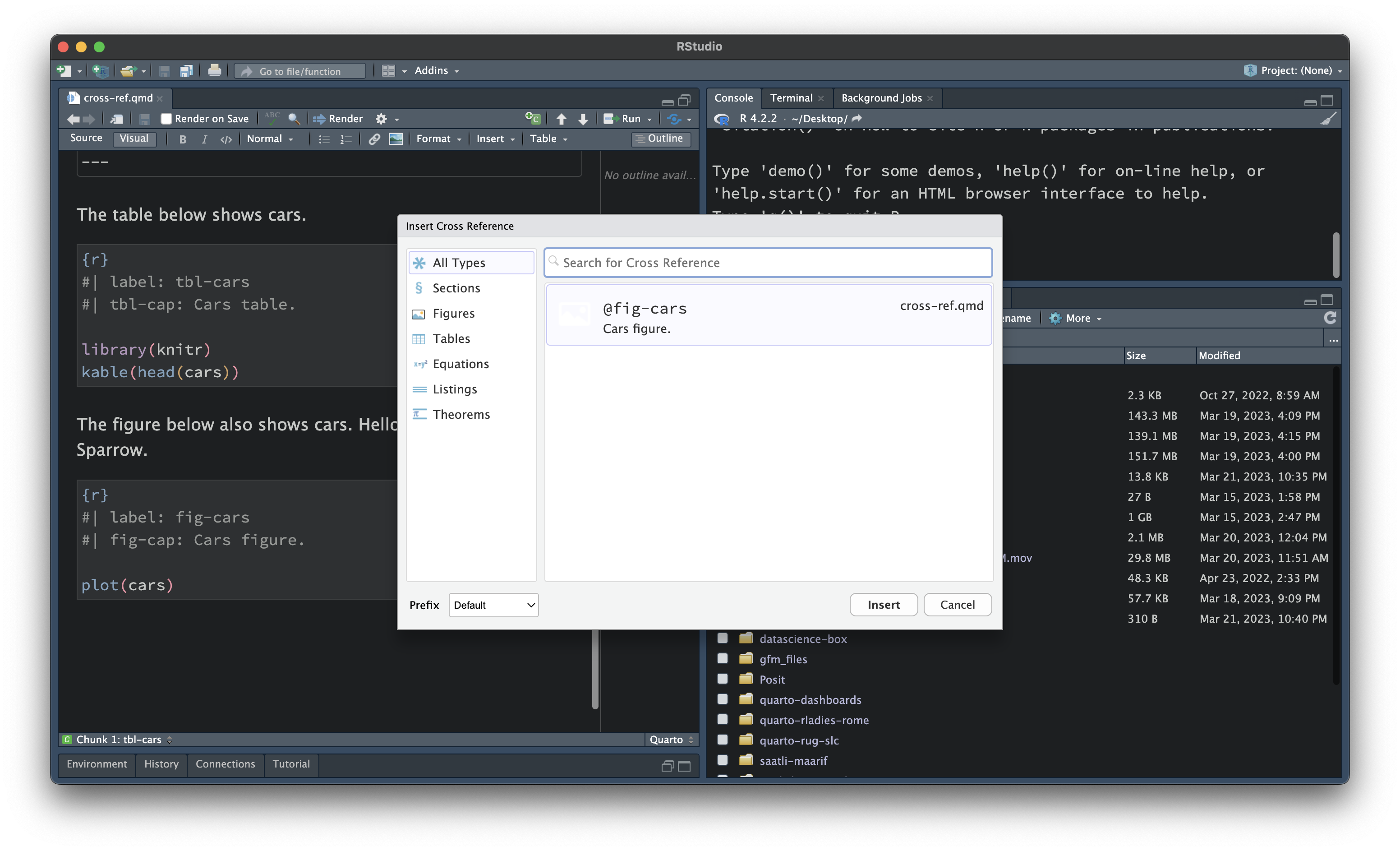This screenshot has width=1400, height=851.
Task: Apply a bulleted list
Action: point(323,139)
